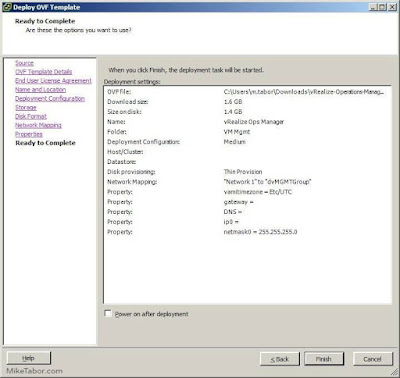This screenshot has width=400, height=378.
Task: Click the resize grip at window corner
Action: 394,372
